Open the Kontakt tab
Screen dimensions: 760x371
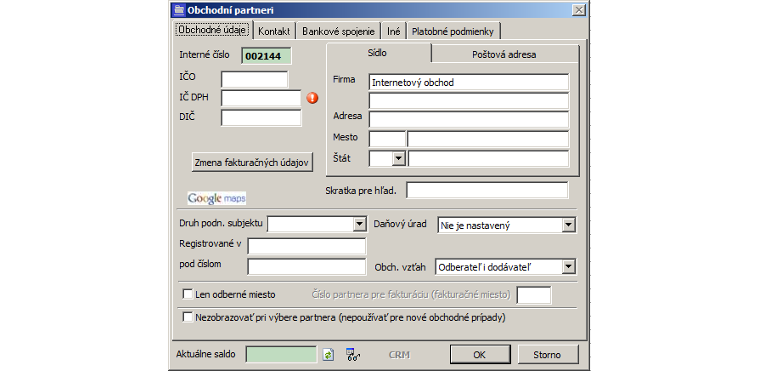pyautogui.click(x=274, y=31)
